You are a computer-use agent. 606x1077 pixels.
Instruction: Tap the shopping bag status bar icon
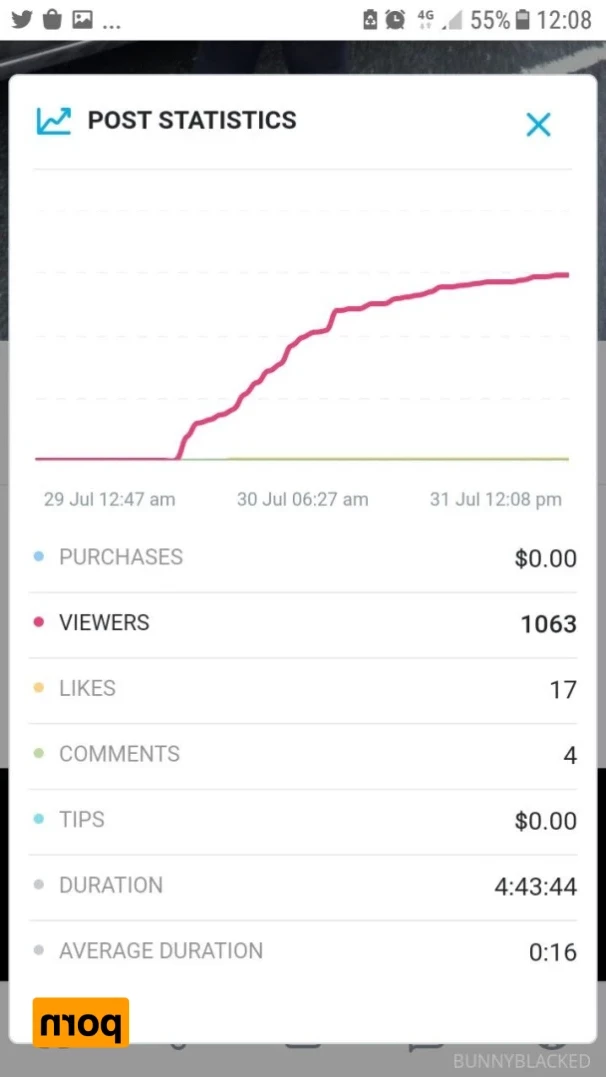point(52,19)
